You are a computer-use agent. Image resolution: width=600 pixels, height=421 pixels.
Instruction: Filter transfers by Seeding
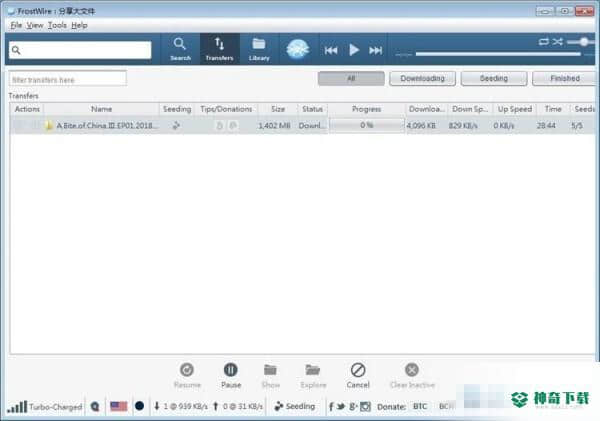(494, 78)
